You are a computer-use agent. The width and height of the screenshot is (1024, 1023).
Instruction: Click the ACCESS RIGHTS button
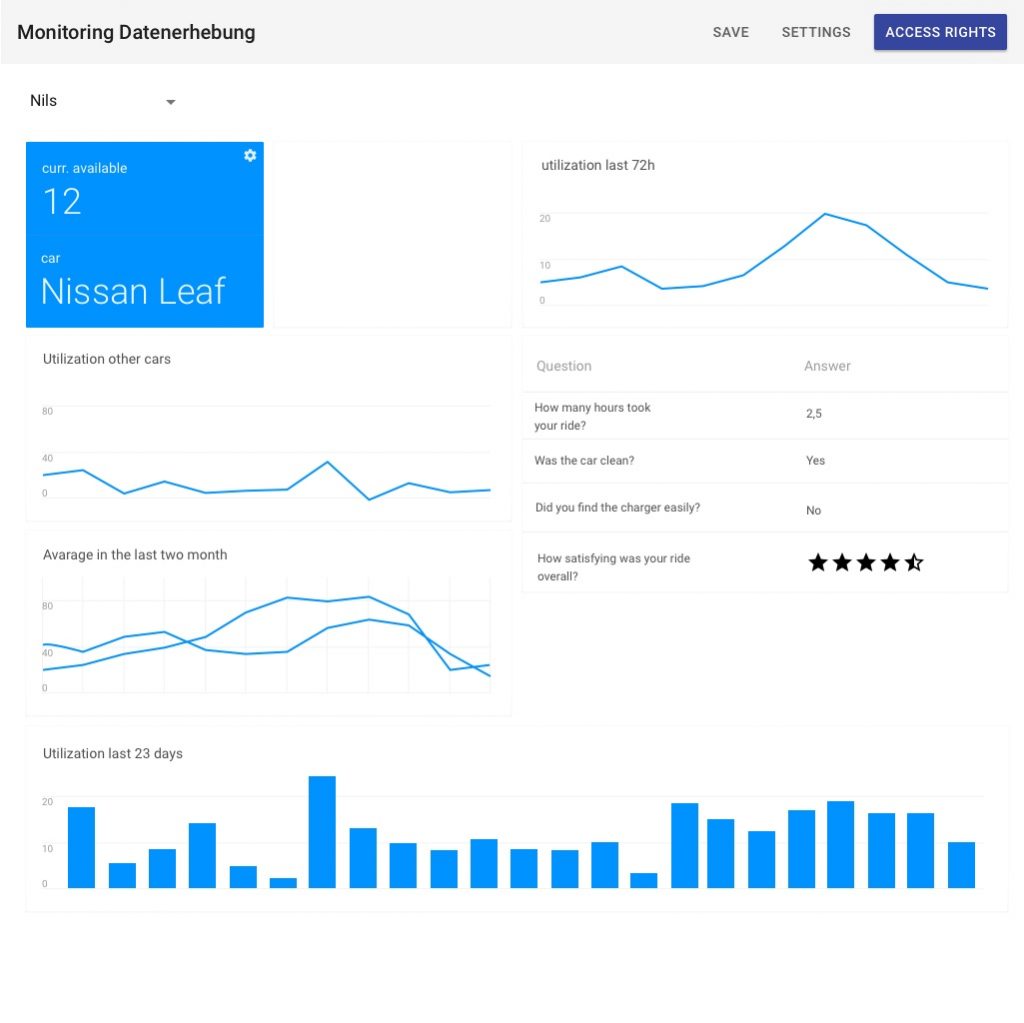coord(940,32)
